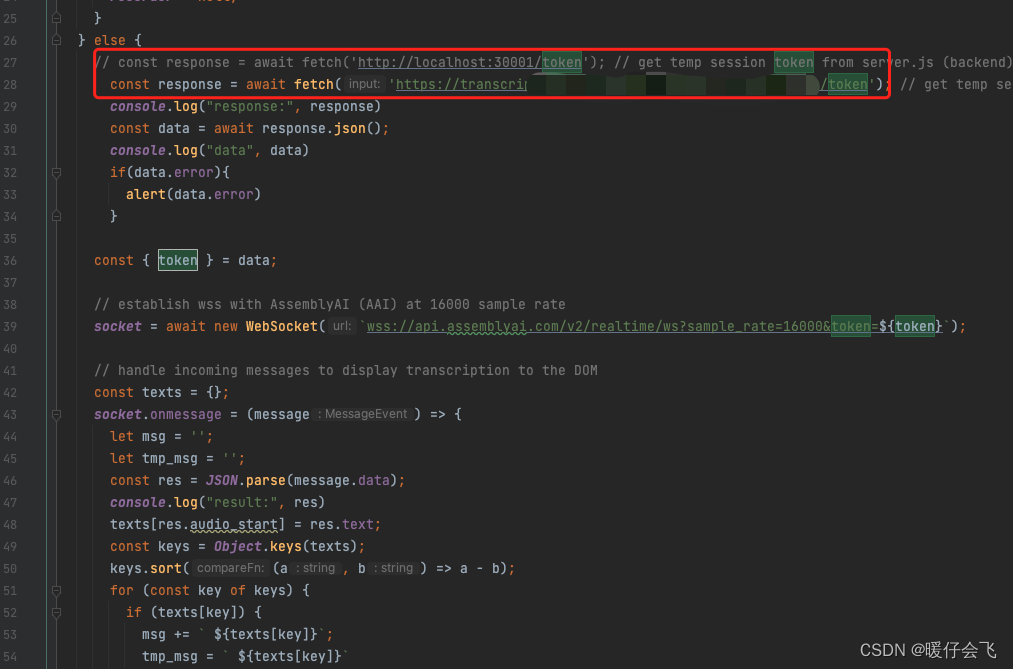Select line number 27 in the gutter
1013x669 pixels.
pos(10,63)
